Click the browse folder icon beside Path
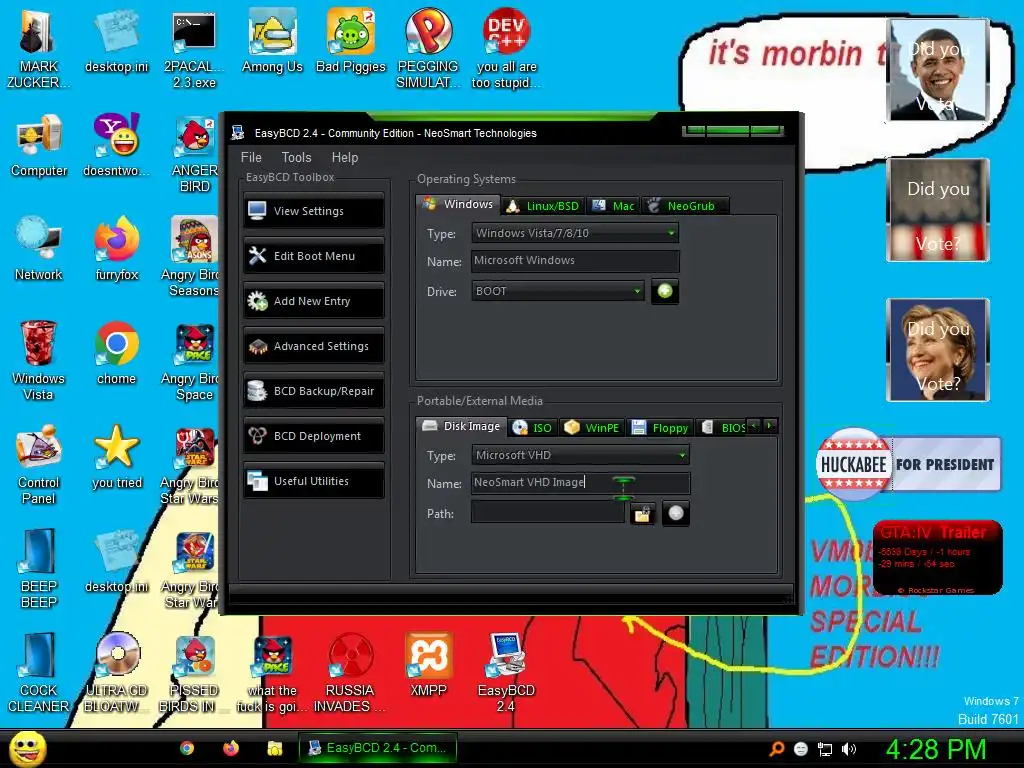1024x768 pixels. (643, 514)
